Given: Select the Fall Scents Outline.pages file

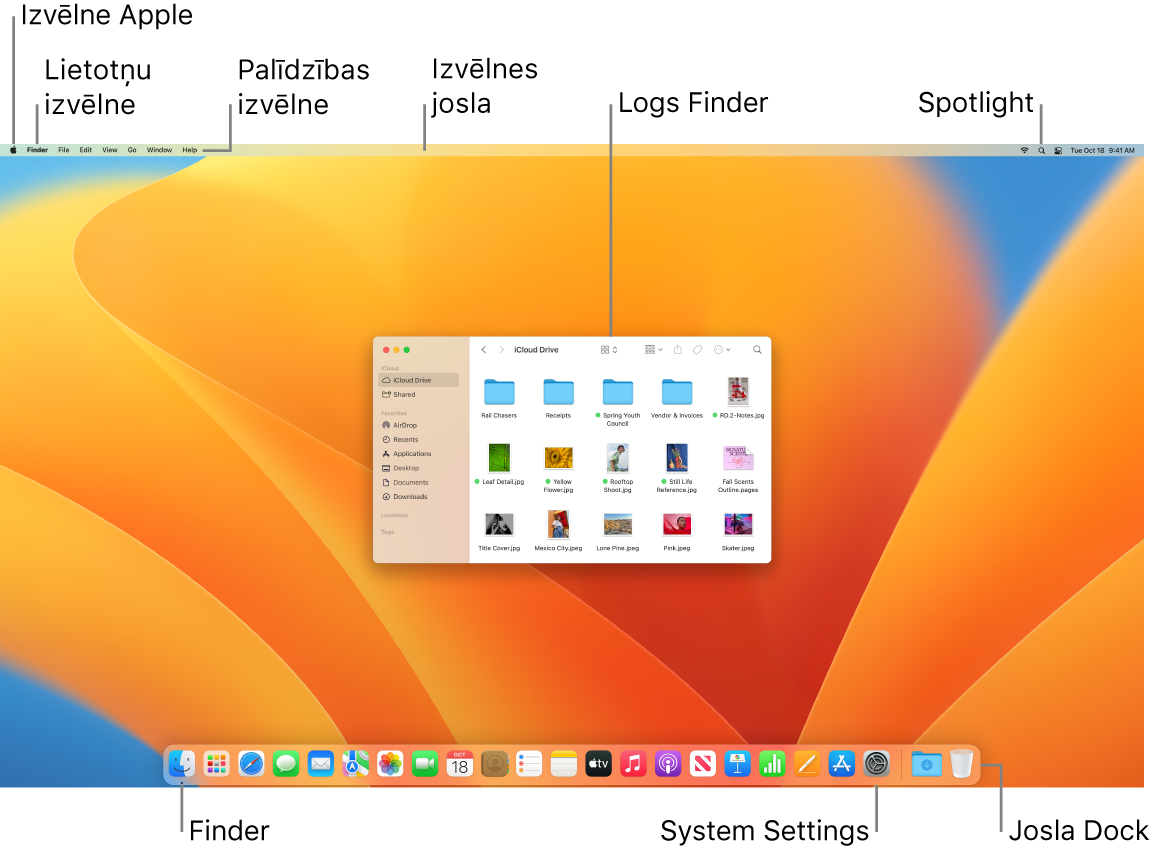Looking at the screenshot, I should pos(737,458).
